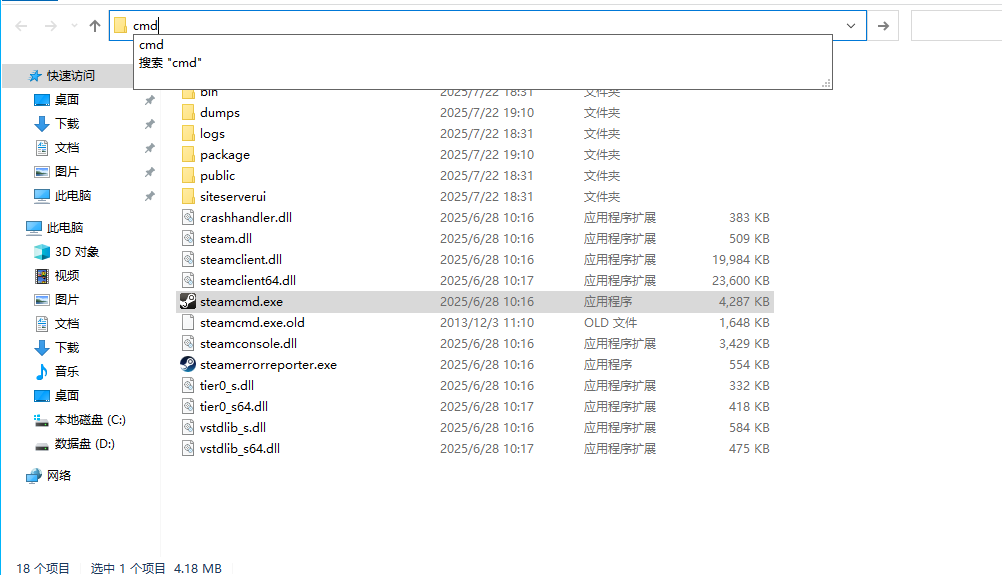1002x575 pixels.
Task: Open pinned 桌面 under Quick access
Action: click(x=66, y=100)
